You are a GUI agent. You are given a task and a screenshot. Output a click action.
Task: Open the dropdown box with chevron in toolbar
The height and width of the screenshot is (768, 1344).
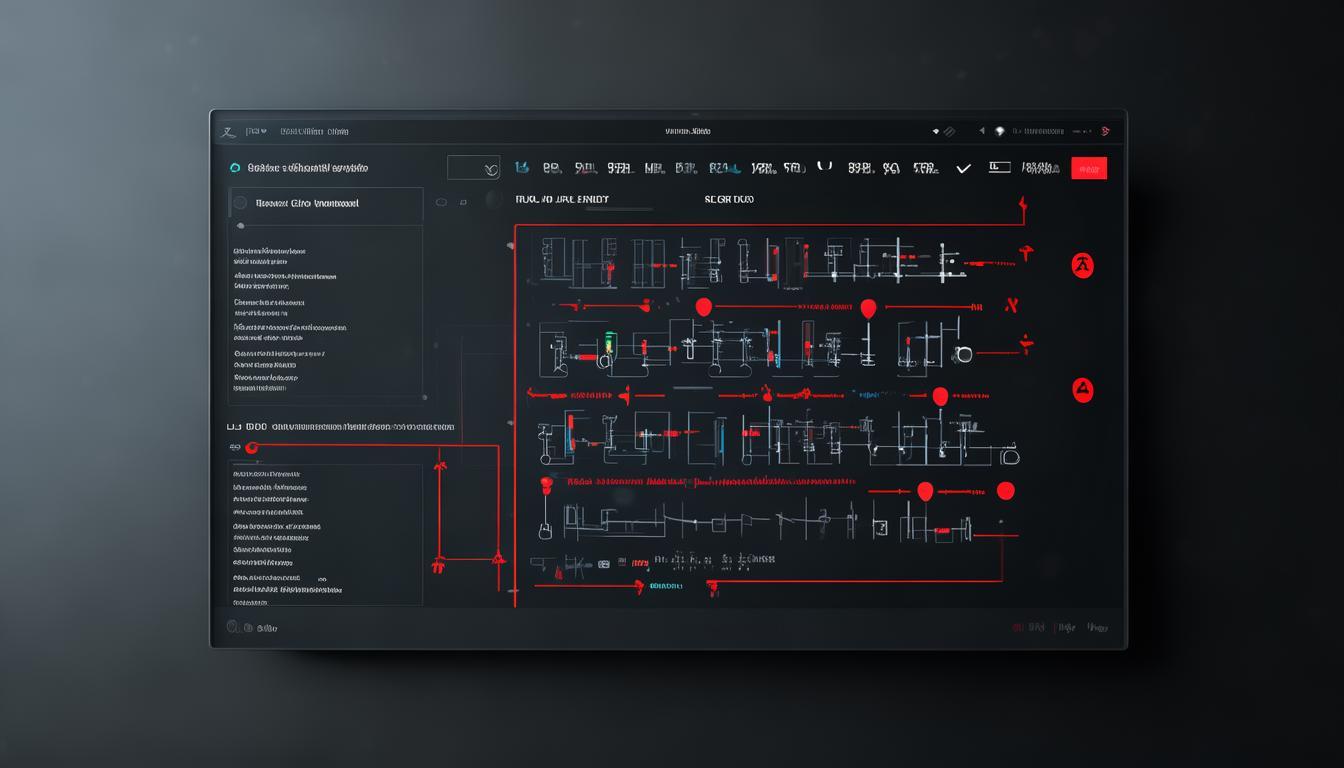tap(473, 168)
